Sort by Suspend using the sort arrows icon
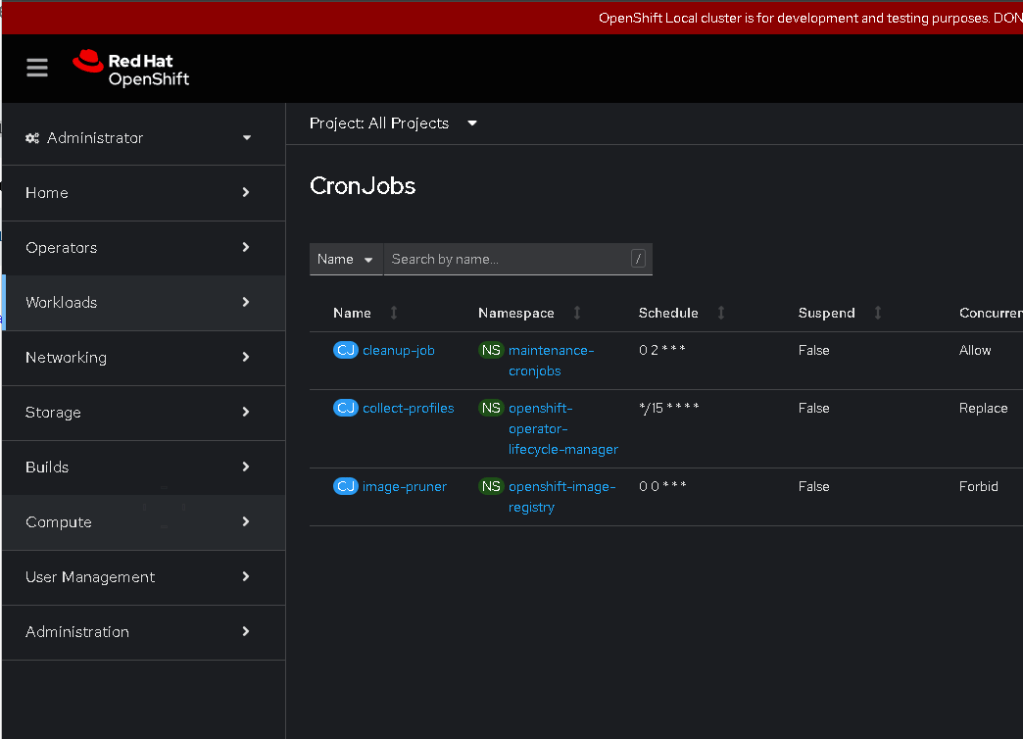Image resolution: width=1023 pixels, height=739 pixels. click(878, 313)
